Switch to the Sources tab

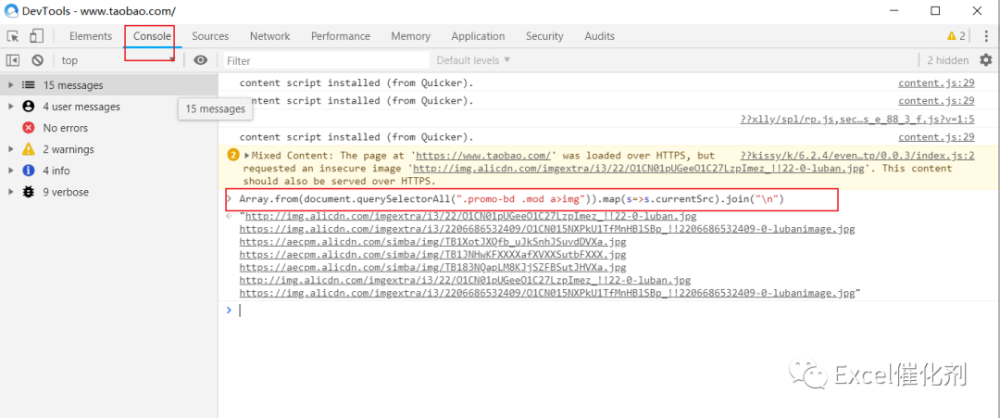point(210,36)
